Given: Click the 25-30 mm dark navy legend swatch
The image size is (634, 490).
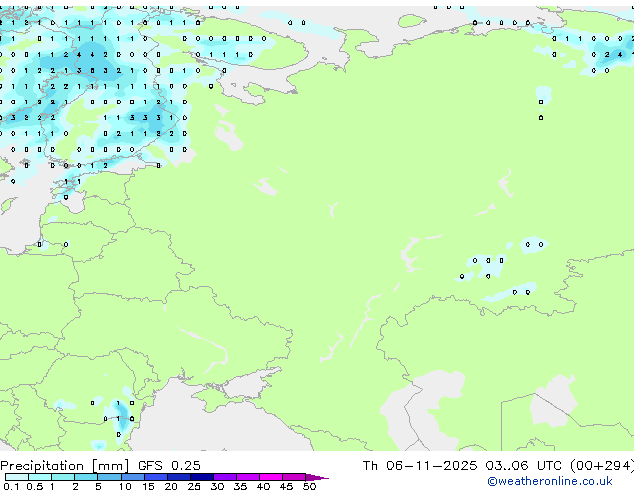Looking at the screenshot, I should (x=202, y=477).
